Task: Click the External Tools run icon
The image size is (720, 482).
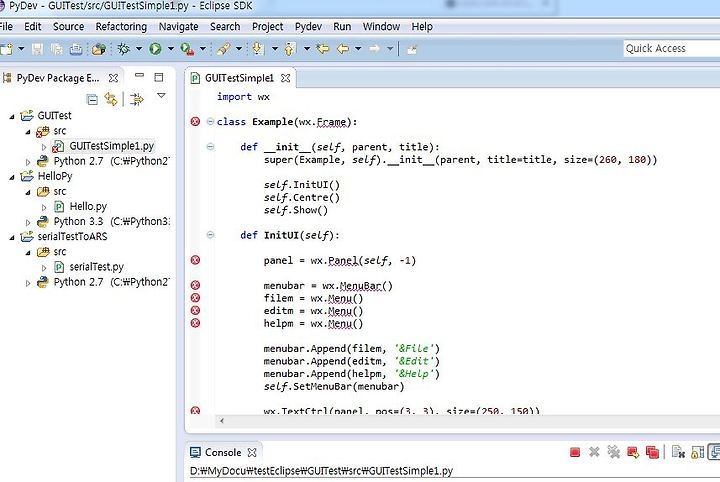Action: pos(187,49)
